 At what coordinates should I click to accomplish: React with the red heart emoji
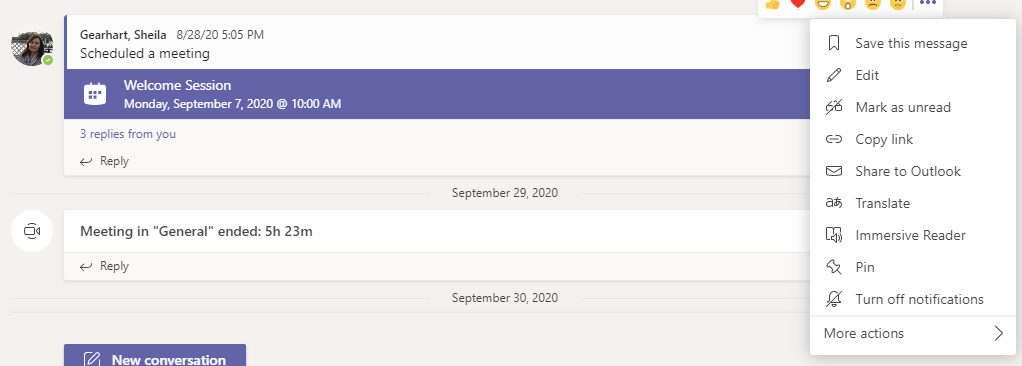coord(797,3)
